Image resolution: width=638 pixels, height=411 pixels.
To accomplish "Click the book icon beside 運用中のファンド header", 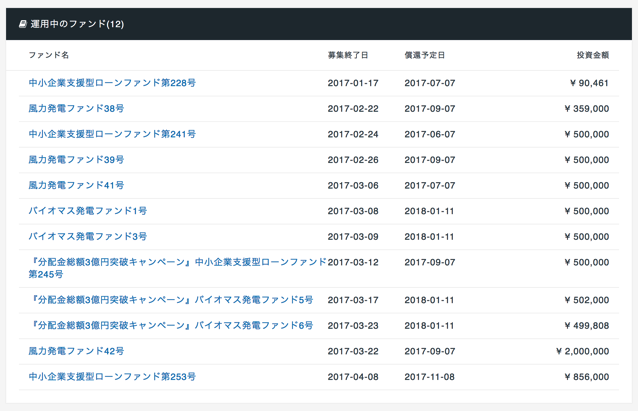I will tap(23, 24).
